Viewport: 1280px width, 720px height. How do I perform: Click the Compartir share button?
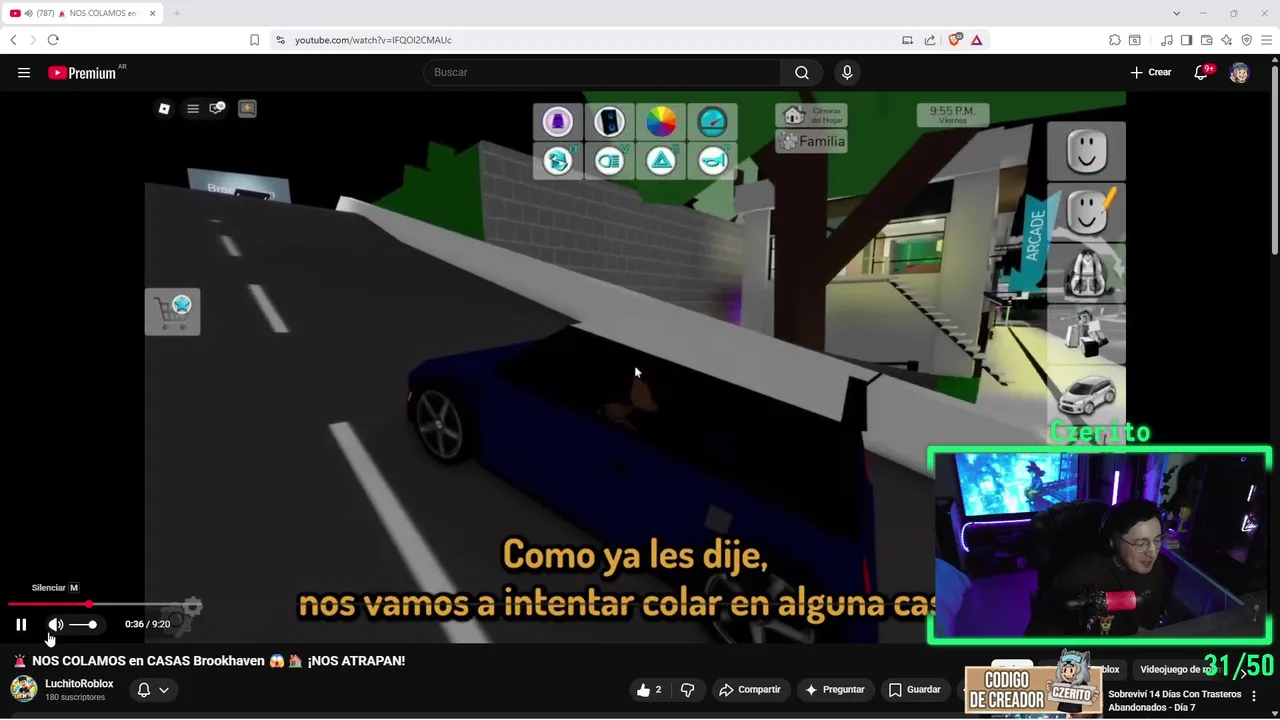[x=750, y=689]
